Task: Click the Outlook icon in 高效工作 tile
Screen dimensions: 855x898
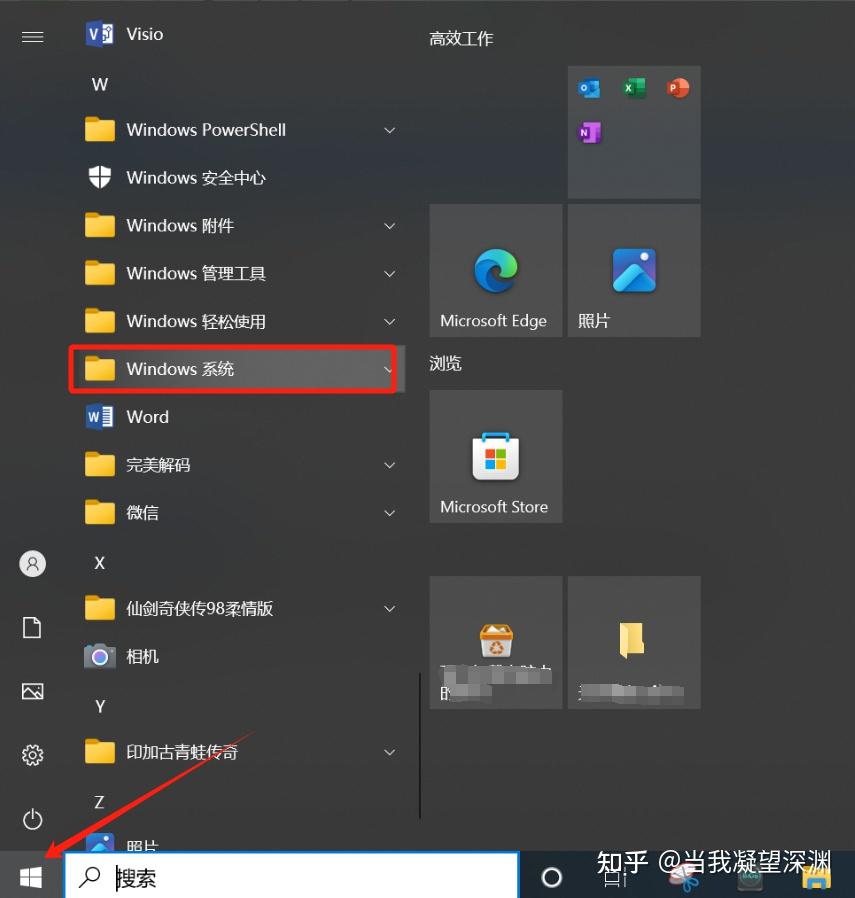Action: (x=589, y=88)
